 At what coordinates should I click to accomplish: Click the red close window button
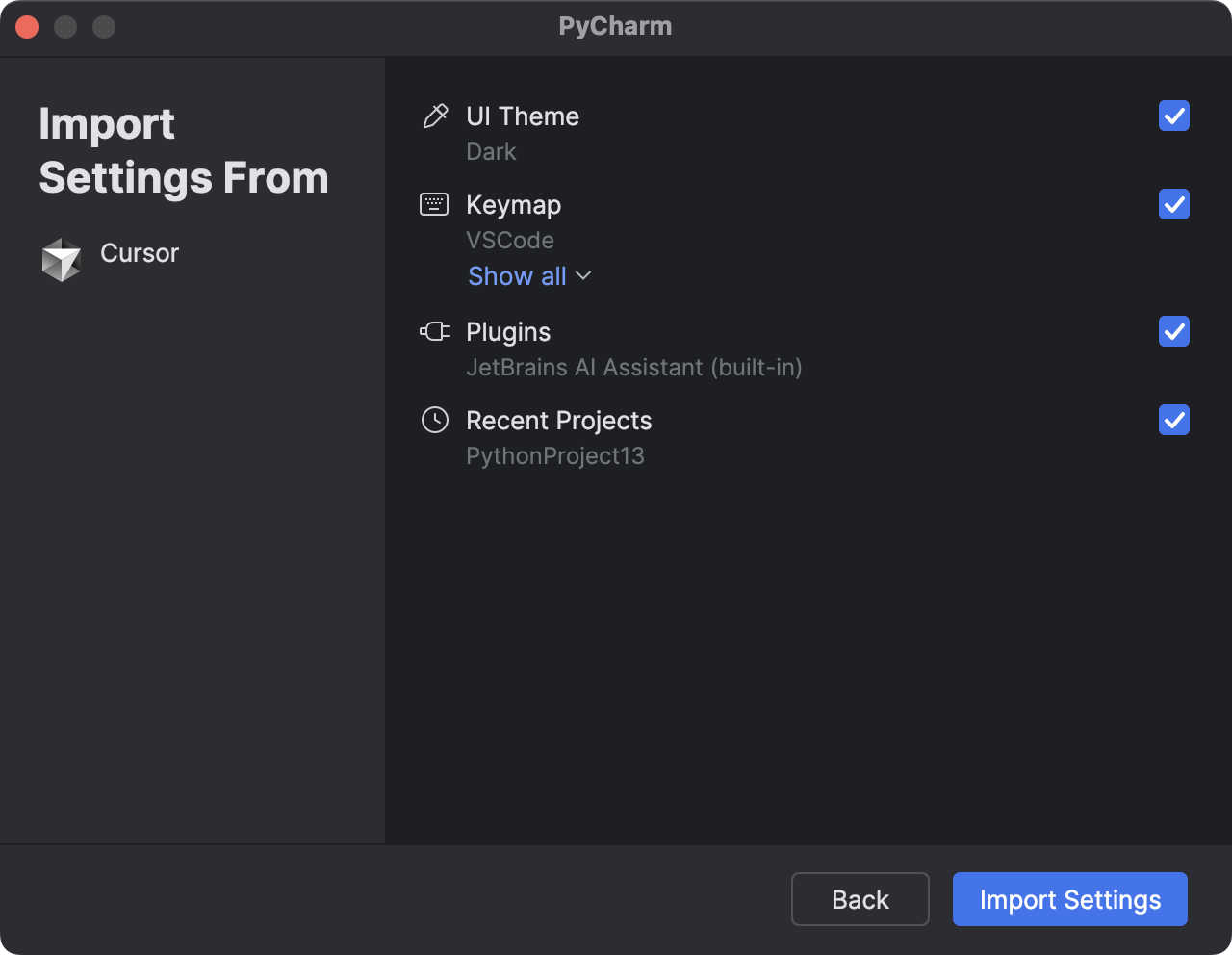[x=27, y=26]
